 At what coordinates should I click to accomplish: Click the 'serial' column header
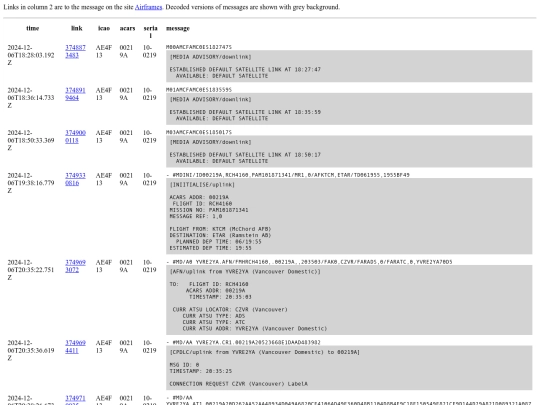(150, 32)
